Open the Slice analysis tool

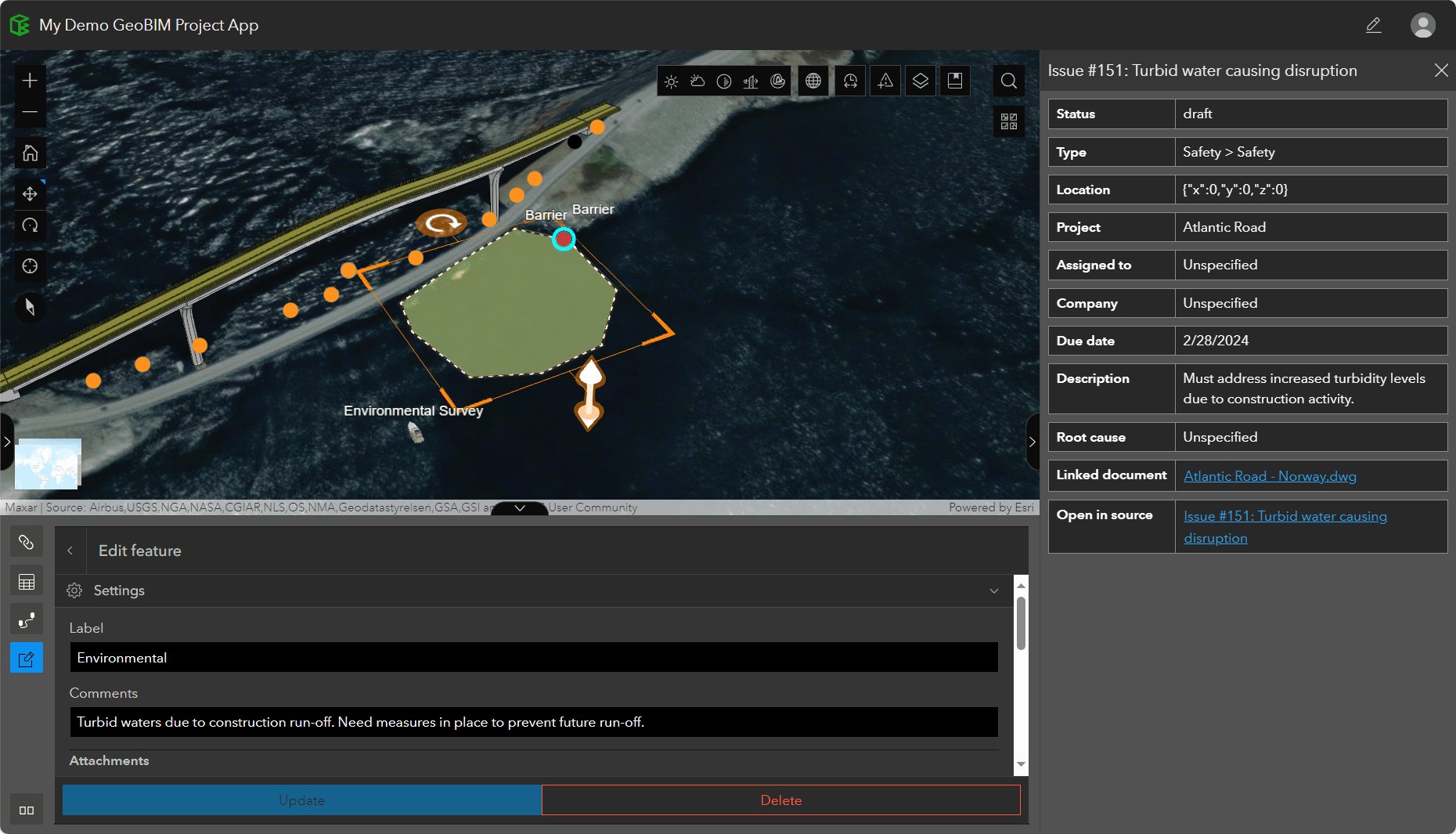pos(751,80)
